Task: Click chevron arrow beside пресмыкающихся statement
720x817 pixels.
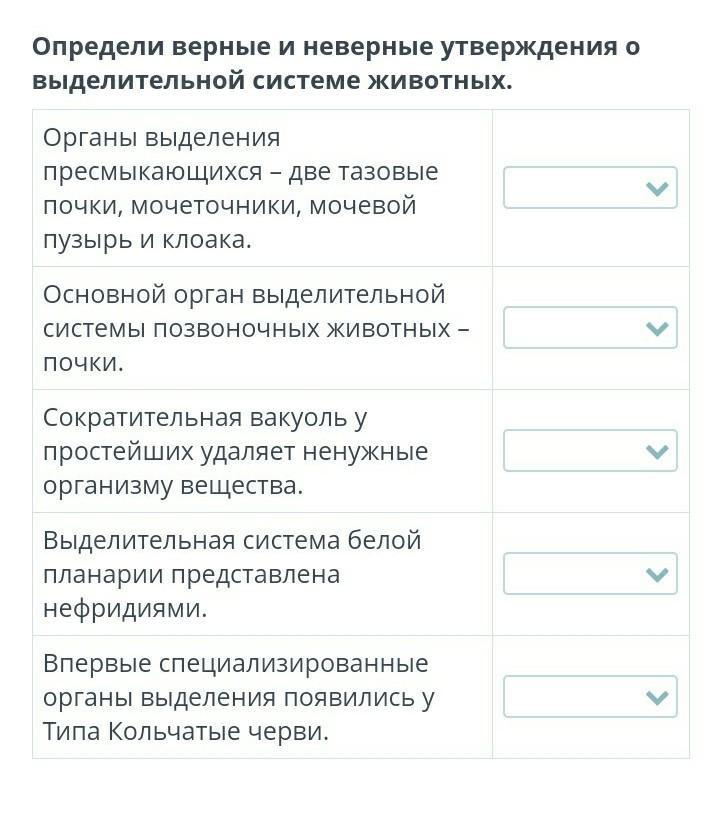Action: pos(657,188)
